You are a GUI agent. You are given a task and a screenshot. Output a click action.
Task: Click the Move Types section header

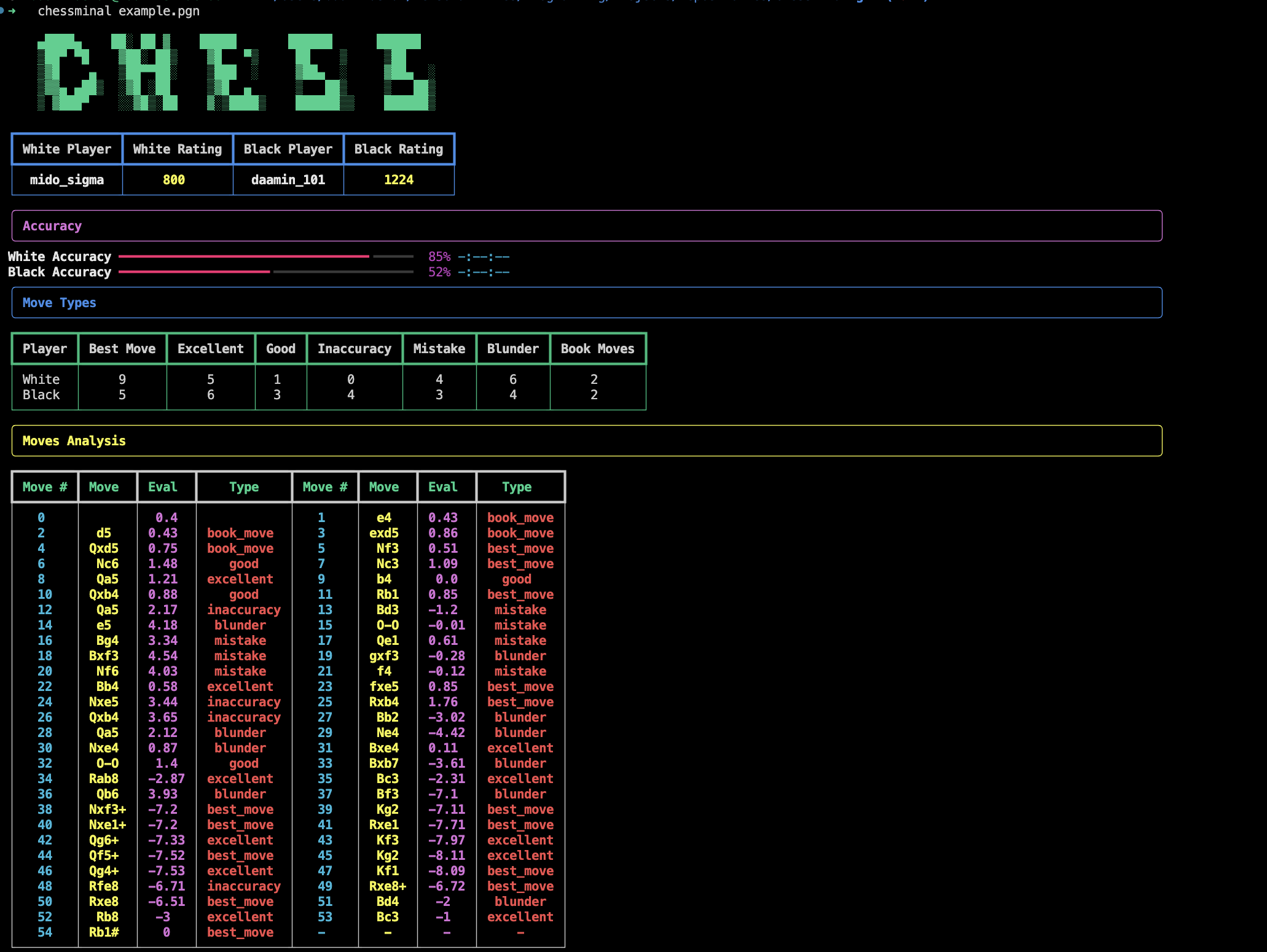click(x=587, y=303)
